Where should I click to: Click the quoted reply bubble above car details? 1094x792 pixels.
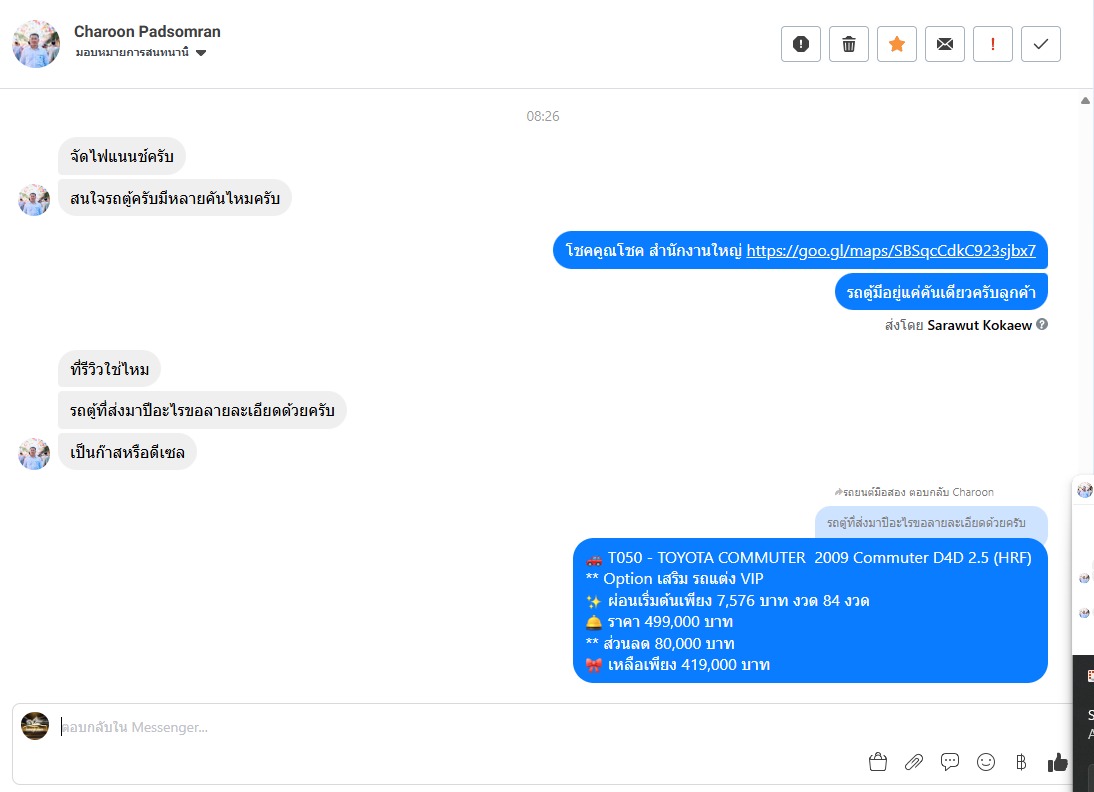point(931,523)
